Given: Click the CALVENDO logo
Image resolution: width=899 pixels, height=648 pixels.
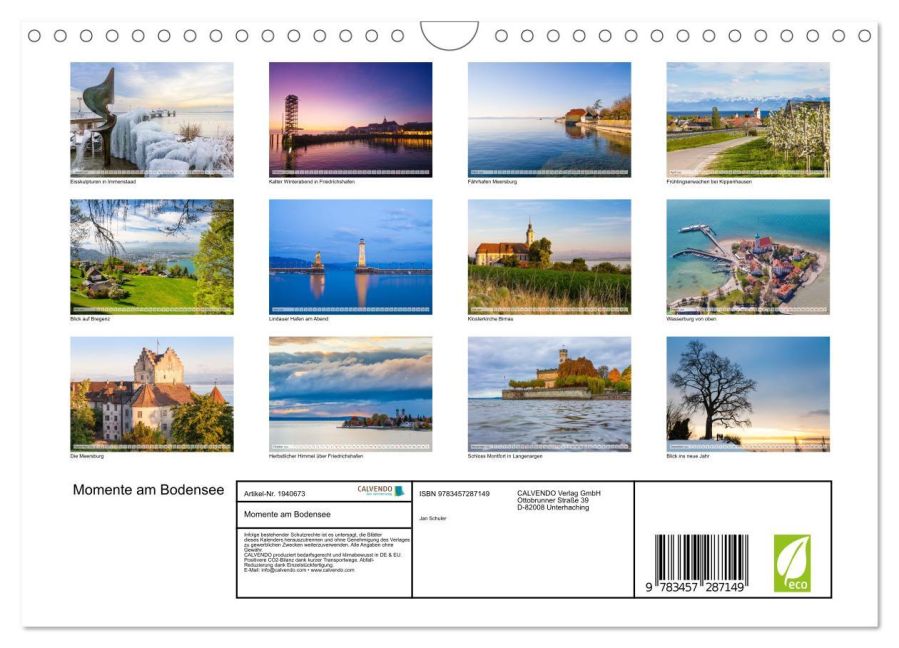Looking at the screenshot, I should pyautogui.click(x=381, y=490).
